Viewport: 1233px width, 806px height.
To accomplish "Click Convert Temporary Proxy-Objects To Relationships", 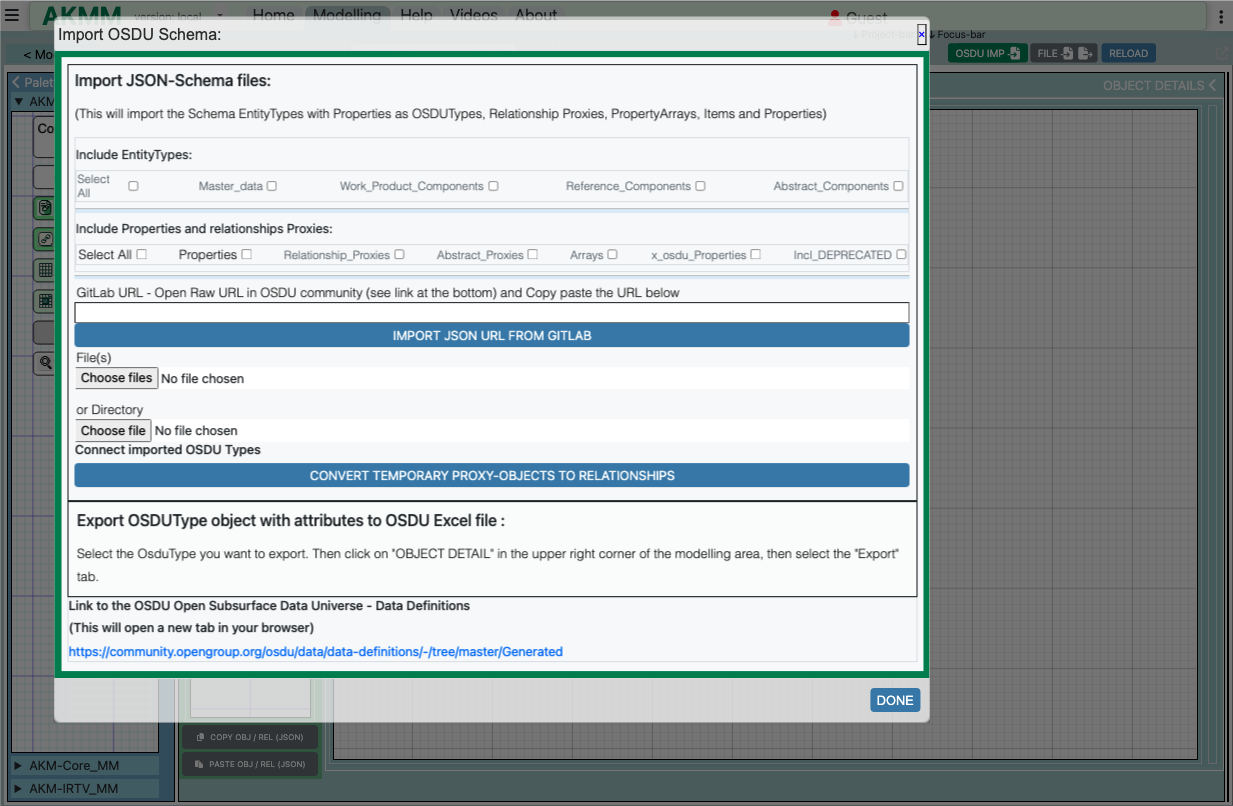I will point(492,475).
